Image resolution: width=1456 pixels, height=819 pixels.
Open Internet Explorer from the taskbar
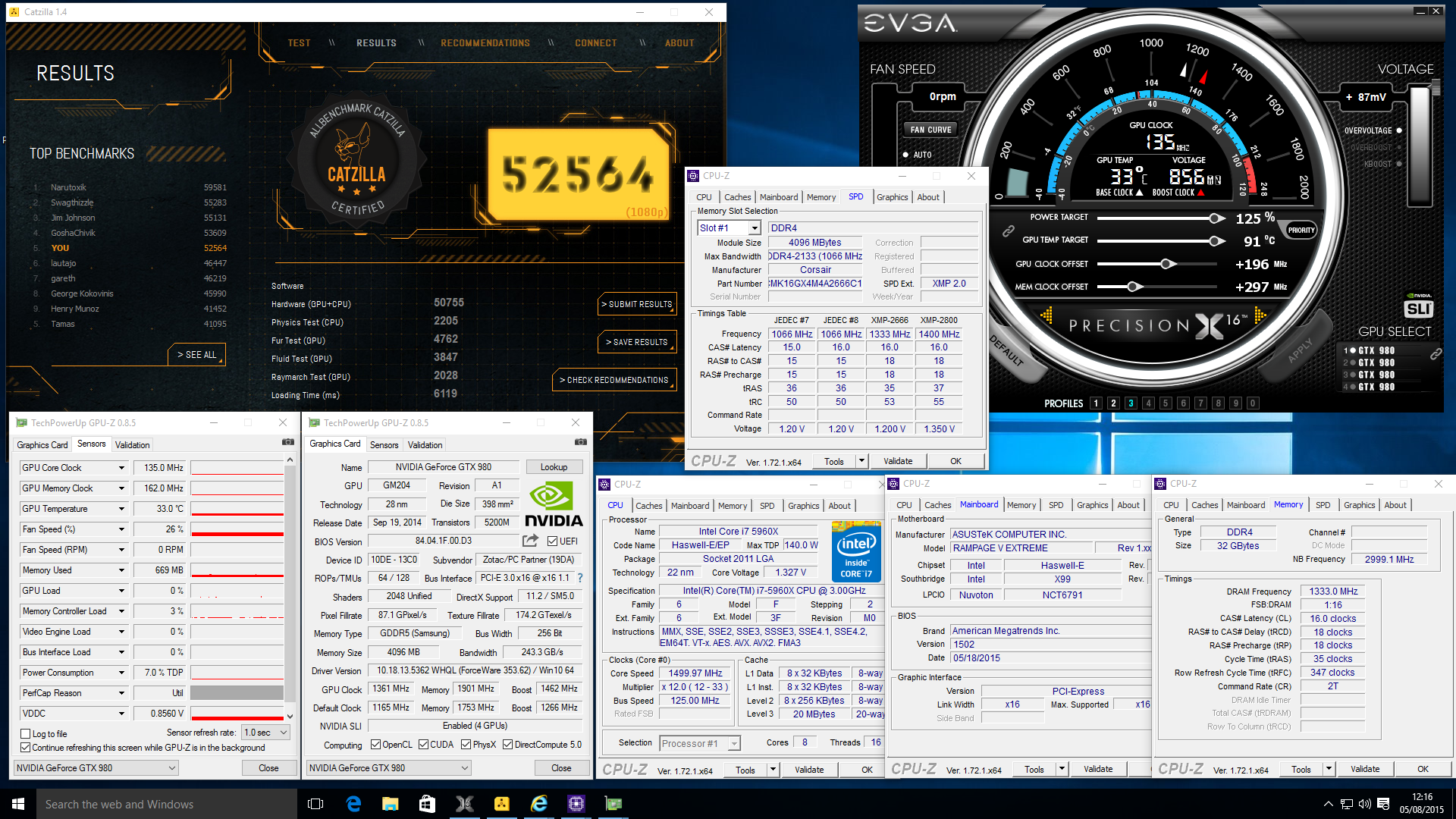point(539,804)
